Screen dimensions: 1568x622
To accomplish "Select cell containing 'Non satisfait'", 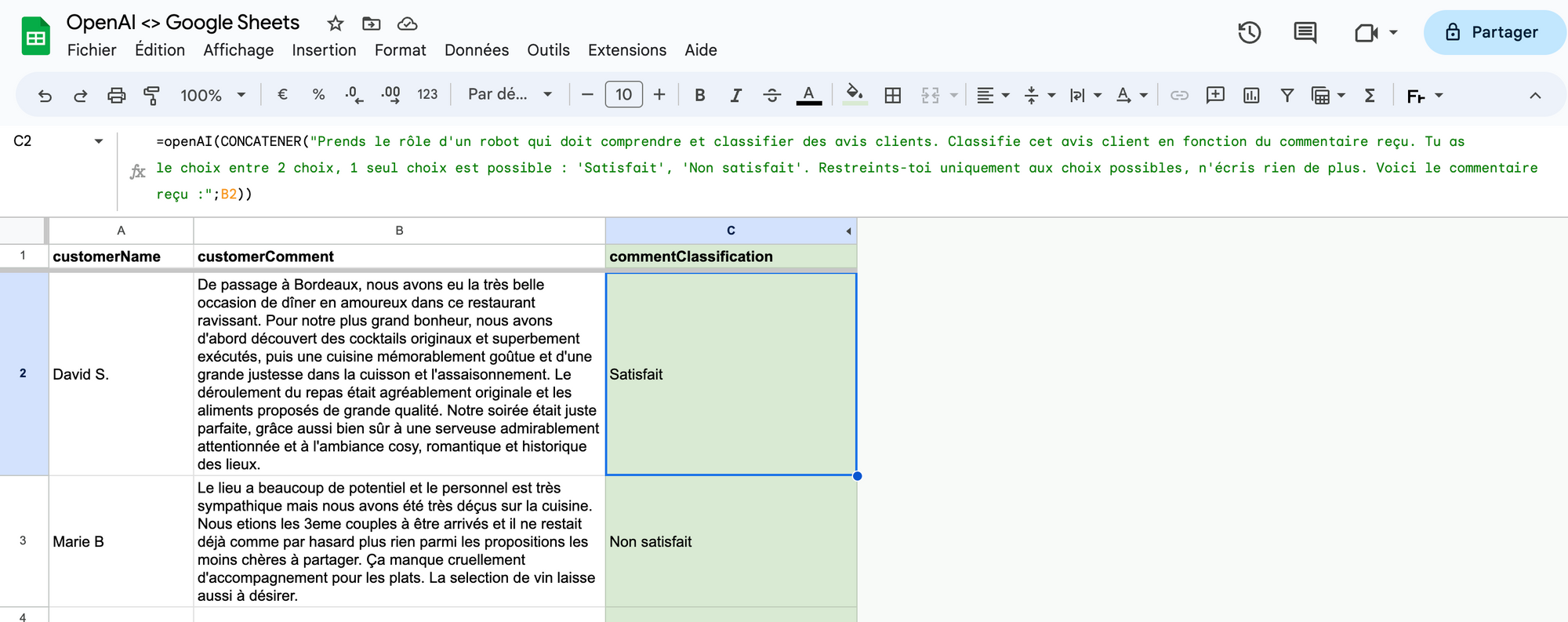I will tap(730, 541).
